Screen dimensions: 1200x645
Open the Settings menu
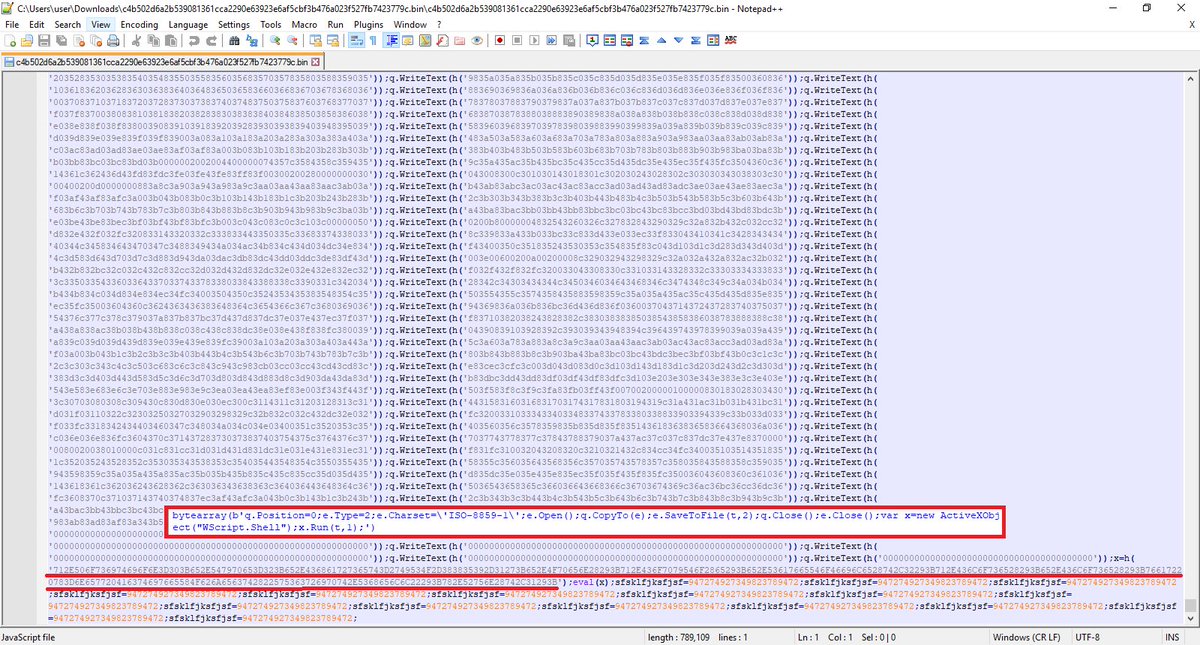235,23
